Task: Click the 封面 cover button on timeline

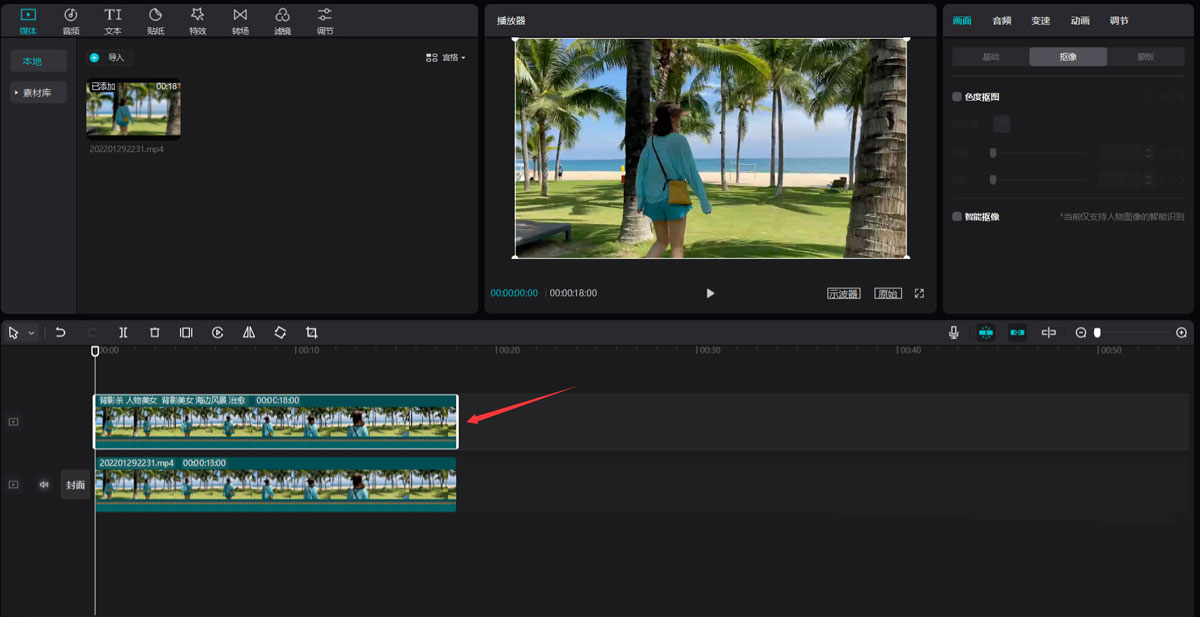Action: pyautogui.click(x=76, y=485)
